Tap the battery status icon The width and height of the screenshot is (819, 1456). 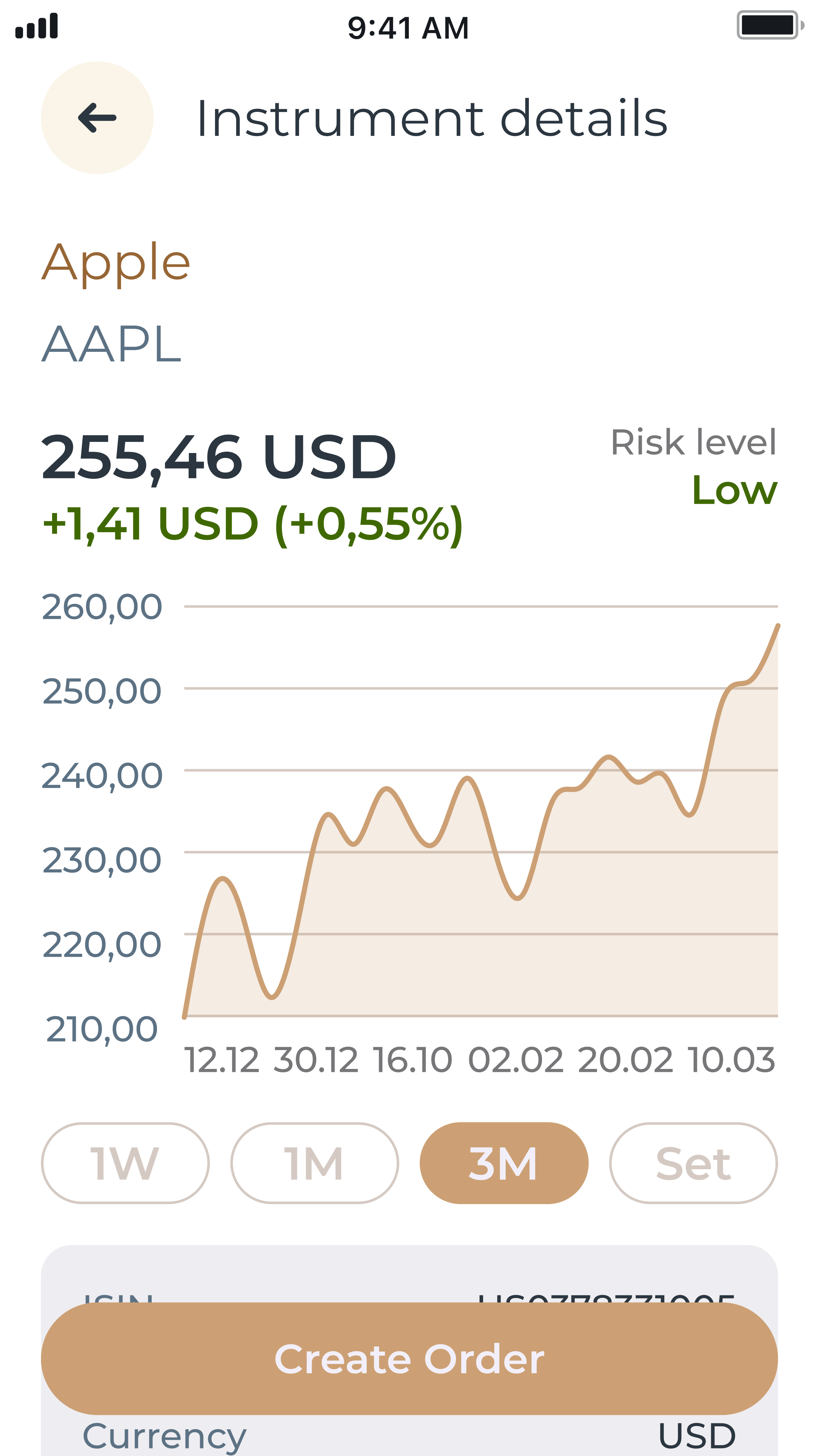point(769,25)
